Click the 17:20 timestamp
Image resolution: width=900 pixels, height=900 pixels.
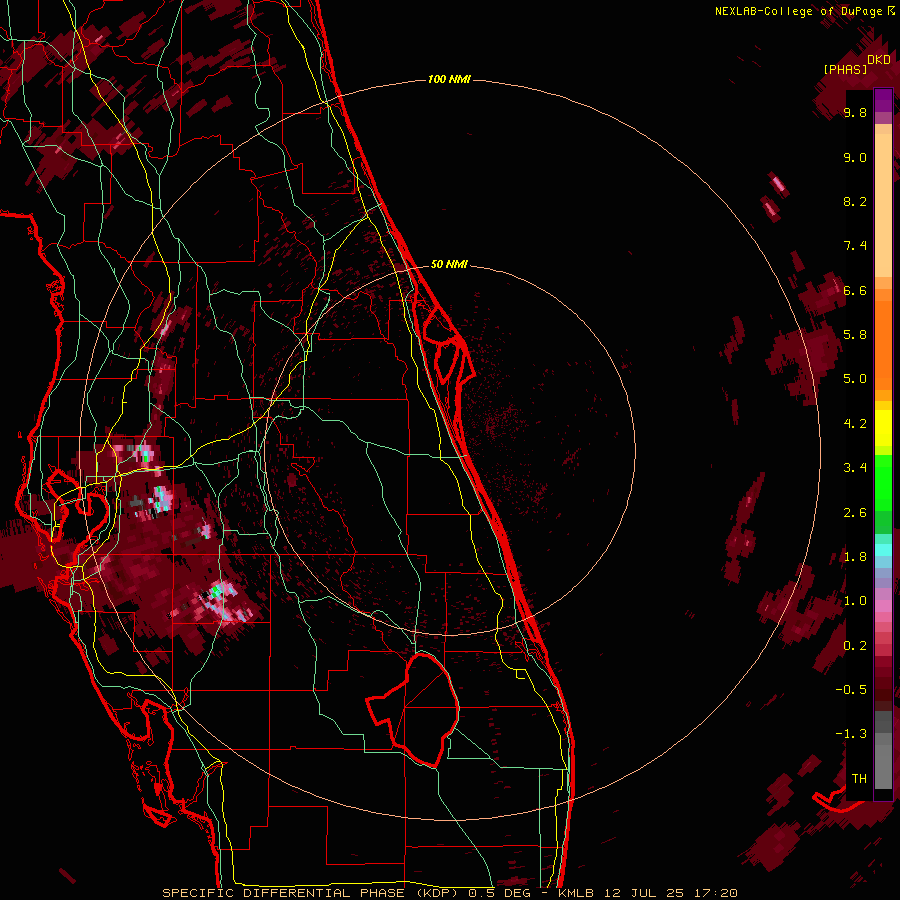[x=717, y=893]
